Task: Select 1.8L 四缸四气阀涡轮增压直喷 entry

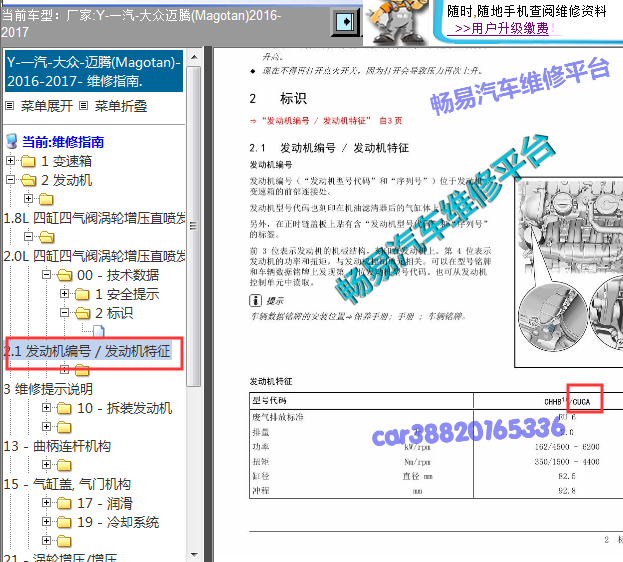Action: tap(94, 218)
